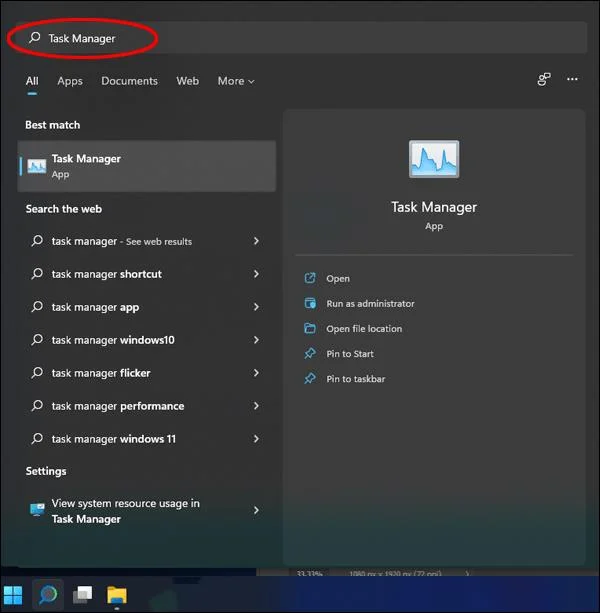600x613 pixels.
Task: Switch to the Apps tab
Action: pyautogui.click(x=70, y=81)
